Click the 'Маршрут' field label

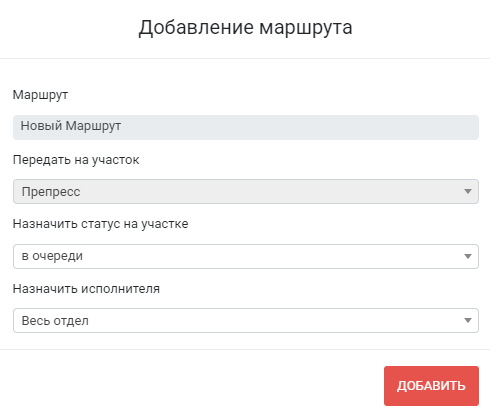pos(40,95)
